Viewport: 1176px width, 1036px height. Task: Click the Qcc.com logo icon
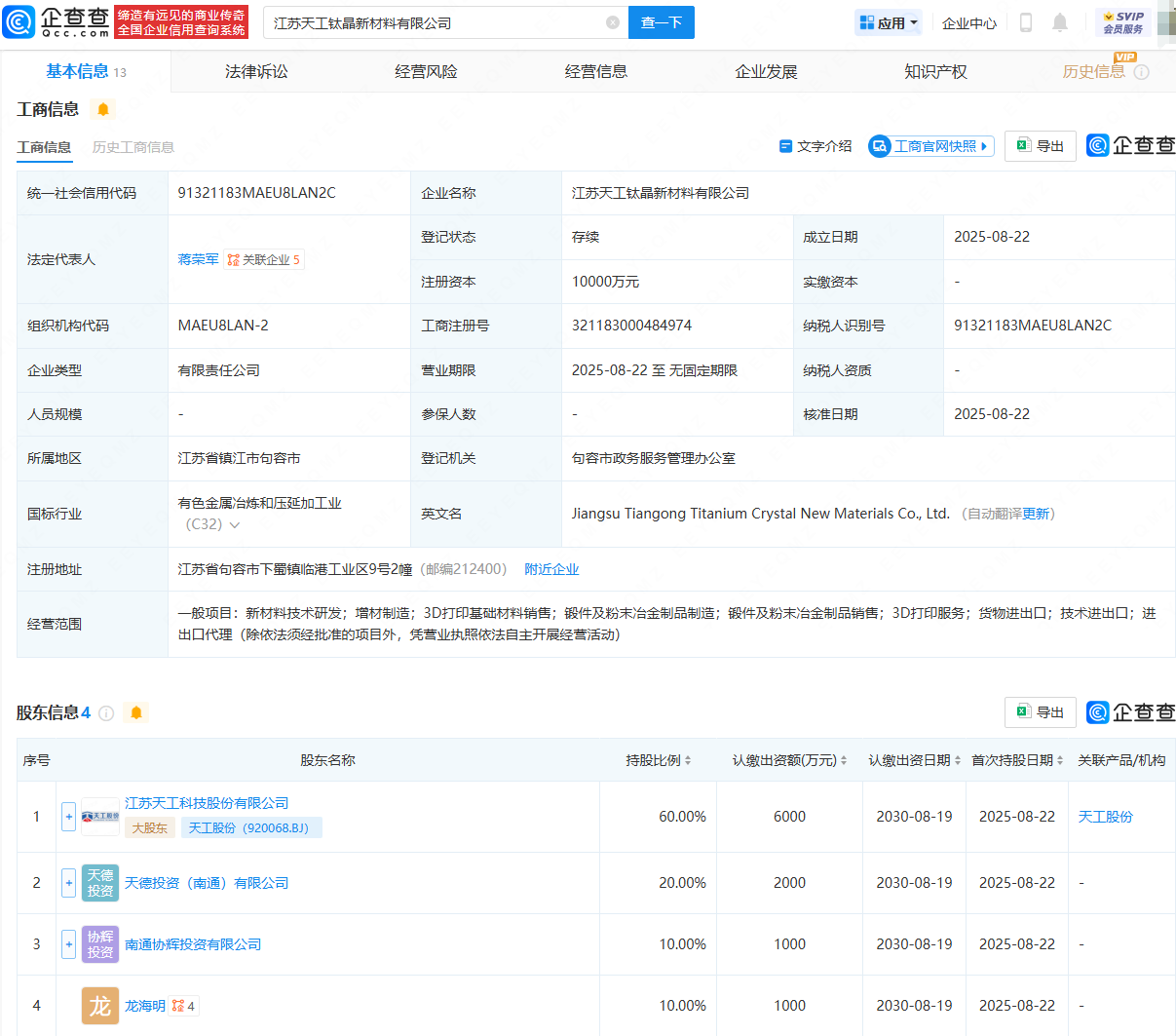(19, 21)
